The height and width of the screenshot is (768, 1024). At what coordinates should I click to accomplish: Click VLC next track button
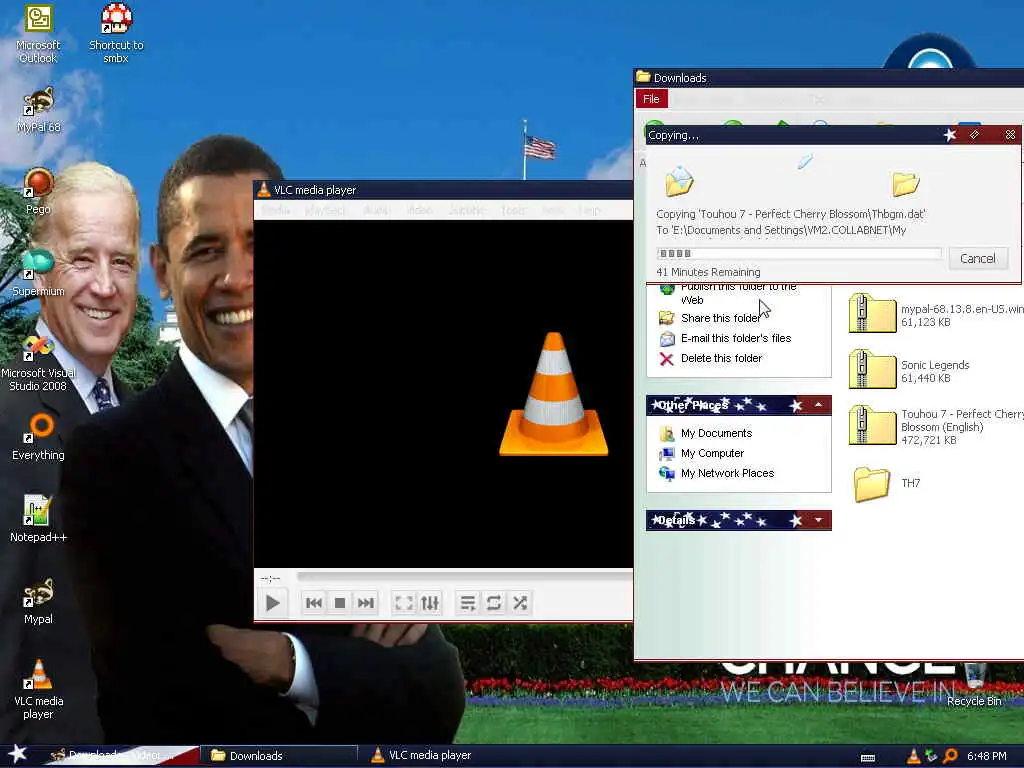tap(366, 603)
